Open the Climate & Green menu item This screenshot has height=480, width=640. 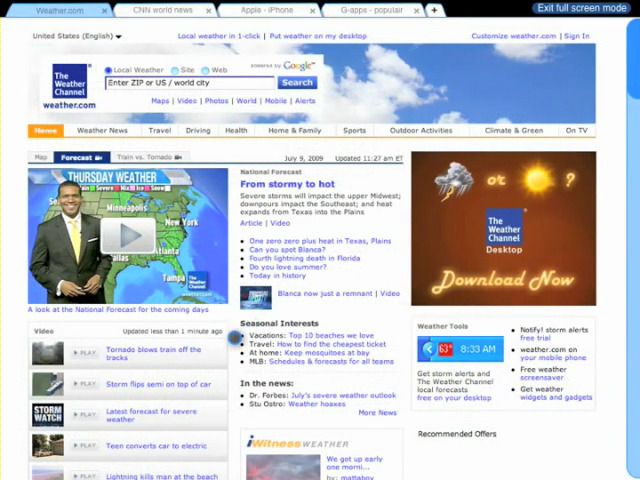pos(514,131)
